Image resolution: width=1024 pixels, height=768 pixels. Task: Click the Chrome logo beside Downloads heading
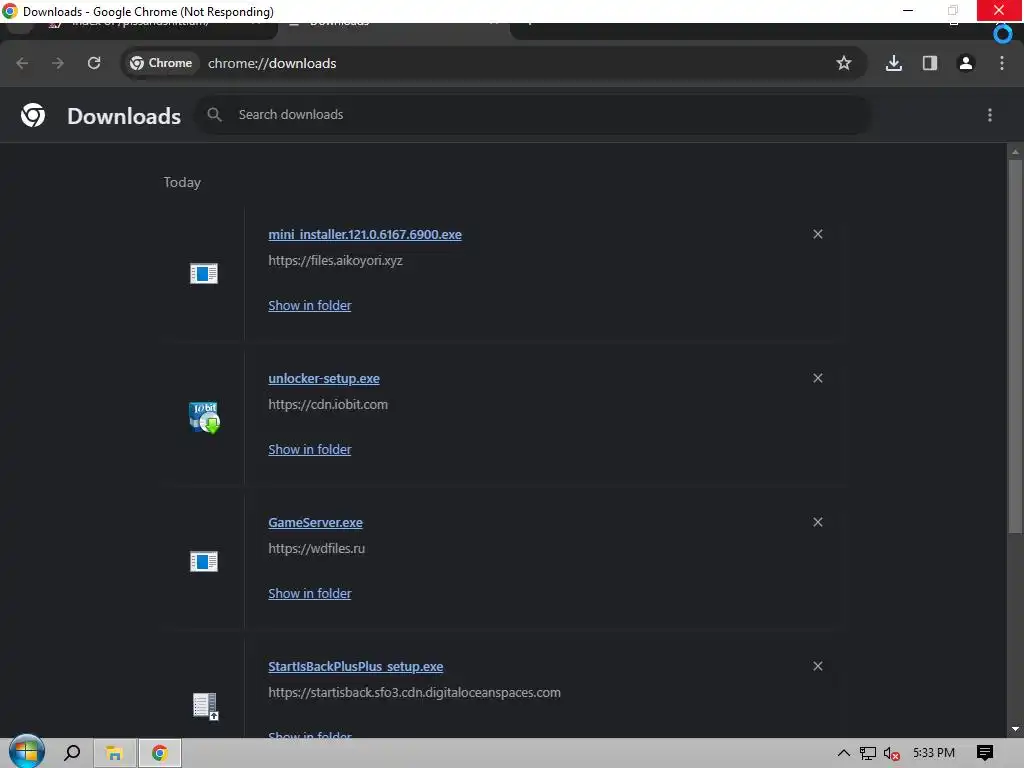[33, 116]
